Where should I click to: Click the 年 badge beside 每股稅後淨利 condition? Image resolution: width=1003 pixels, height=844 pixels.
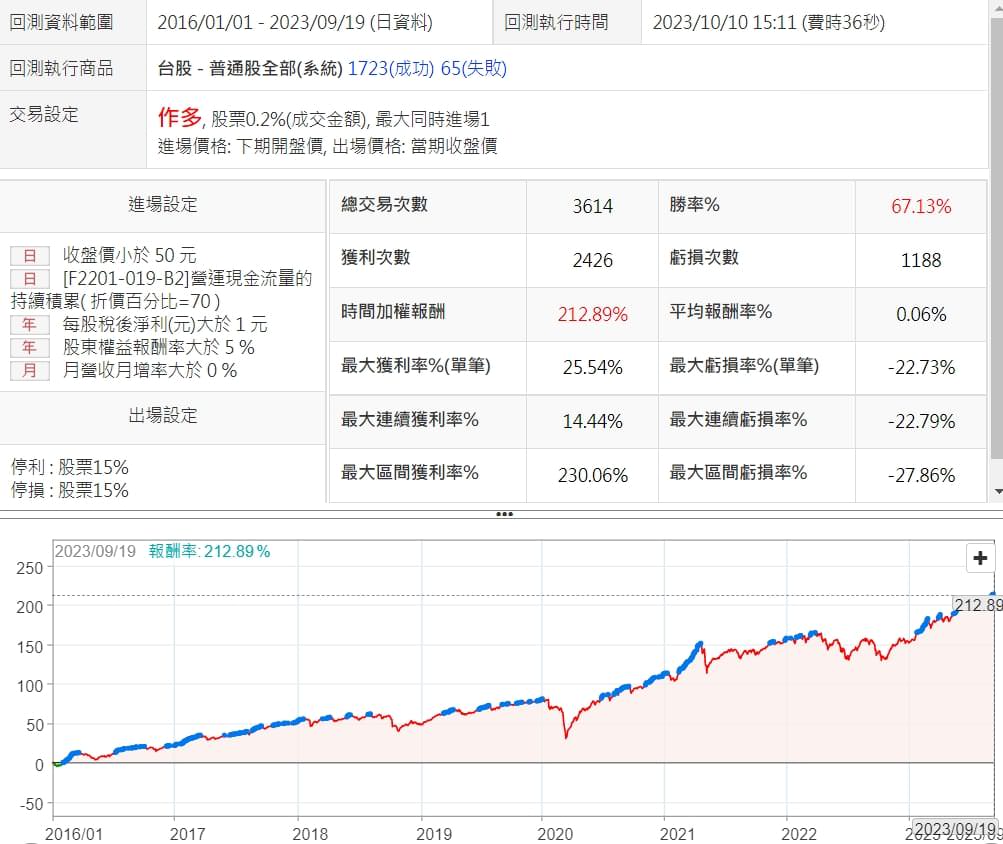click(x=29, y=325)
